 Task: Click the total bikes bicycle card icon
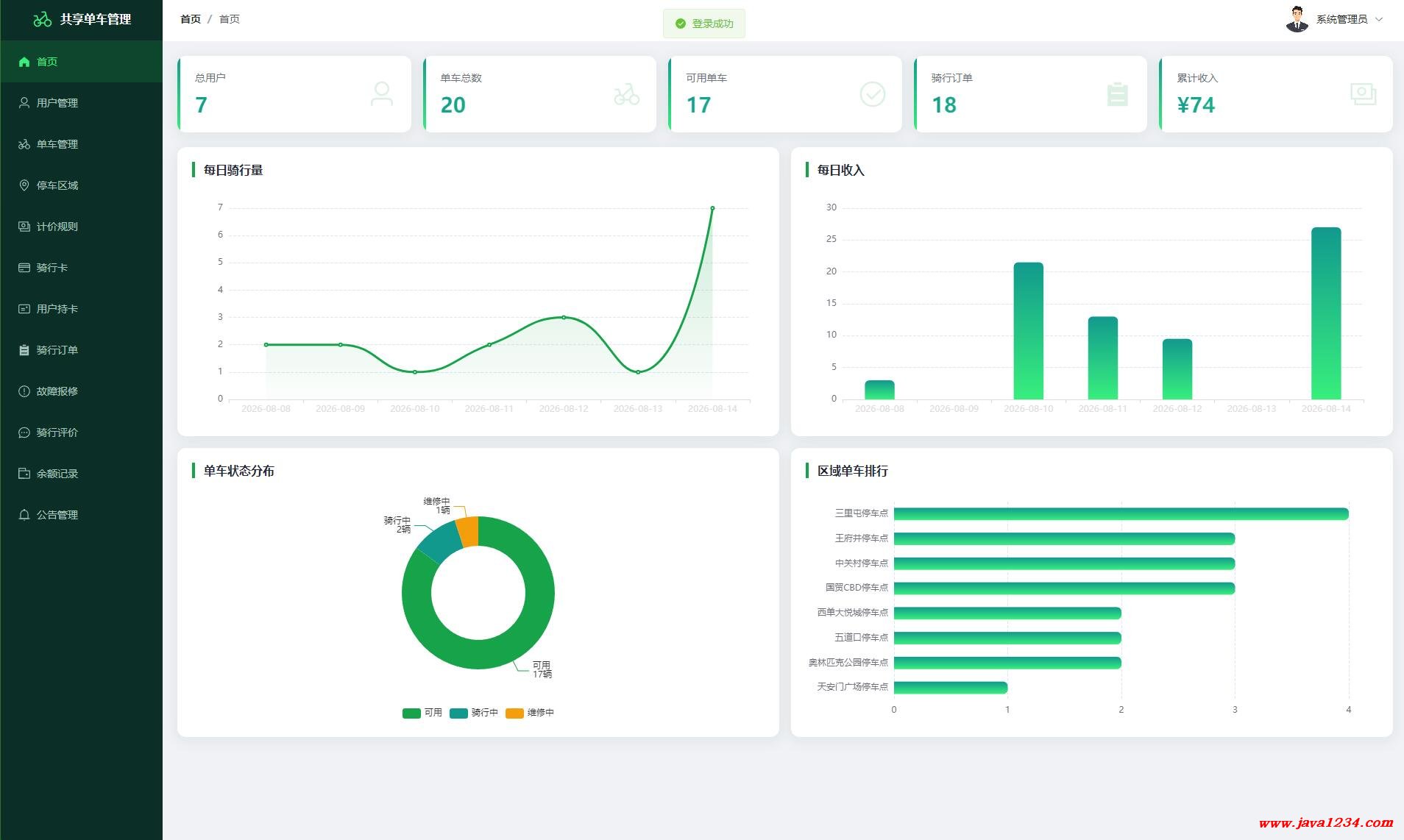coord(627,94)
